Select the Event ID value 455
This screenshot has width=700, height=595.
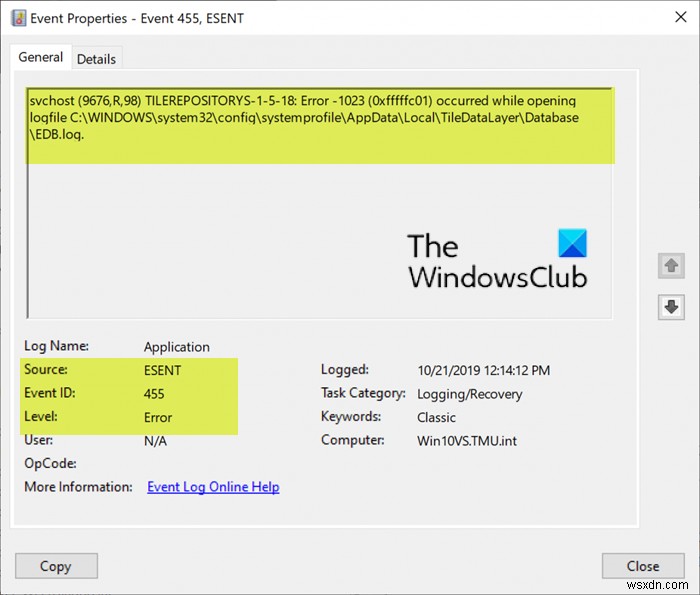154,394
